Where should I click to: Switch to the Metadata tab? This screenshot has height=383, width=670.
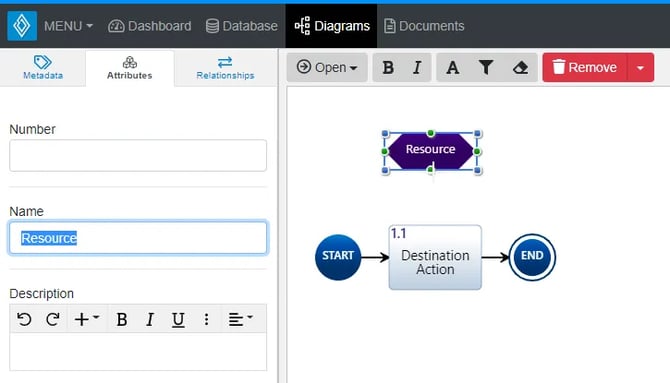click(x=43, y=68)
